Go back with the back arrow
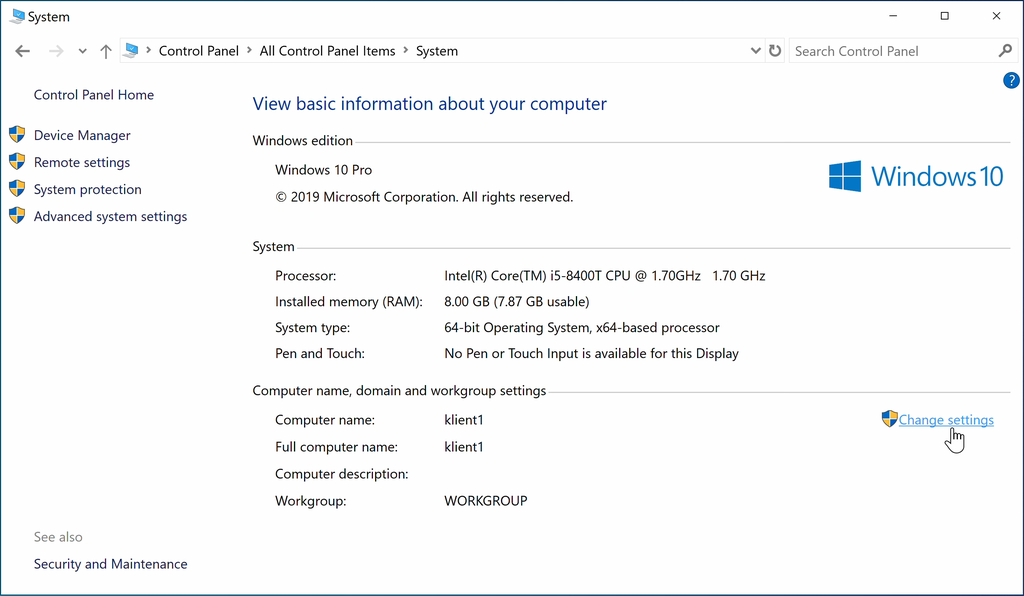Viewport: 1024px width, 596px height. pyautogui.click(x=22, y=51)
